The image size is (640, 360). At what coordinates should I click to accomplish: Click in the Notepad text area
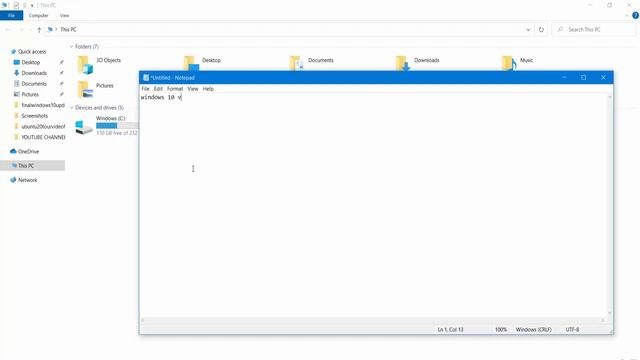(x=373, y=205)
